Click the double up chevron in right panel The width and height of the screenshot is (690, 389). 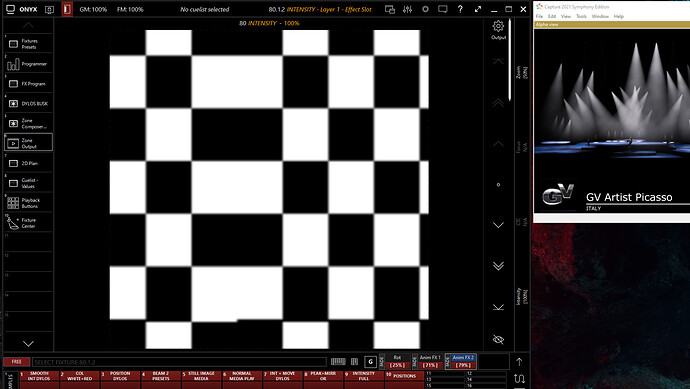pos(498,103)
